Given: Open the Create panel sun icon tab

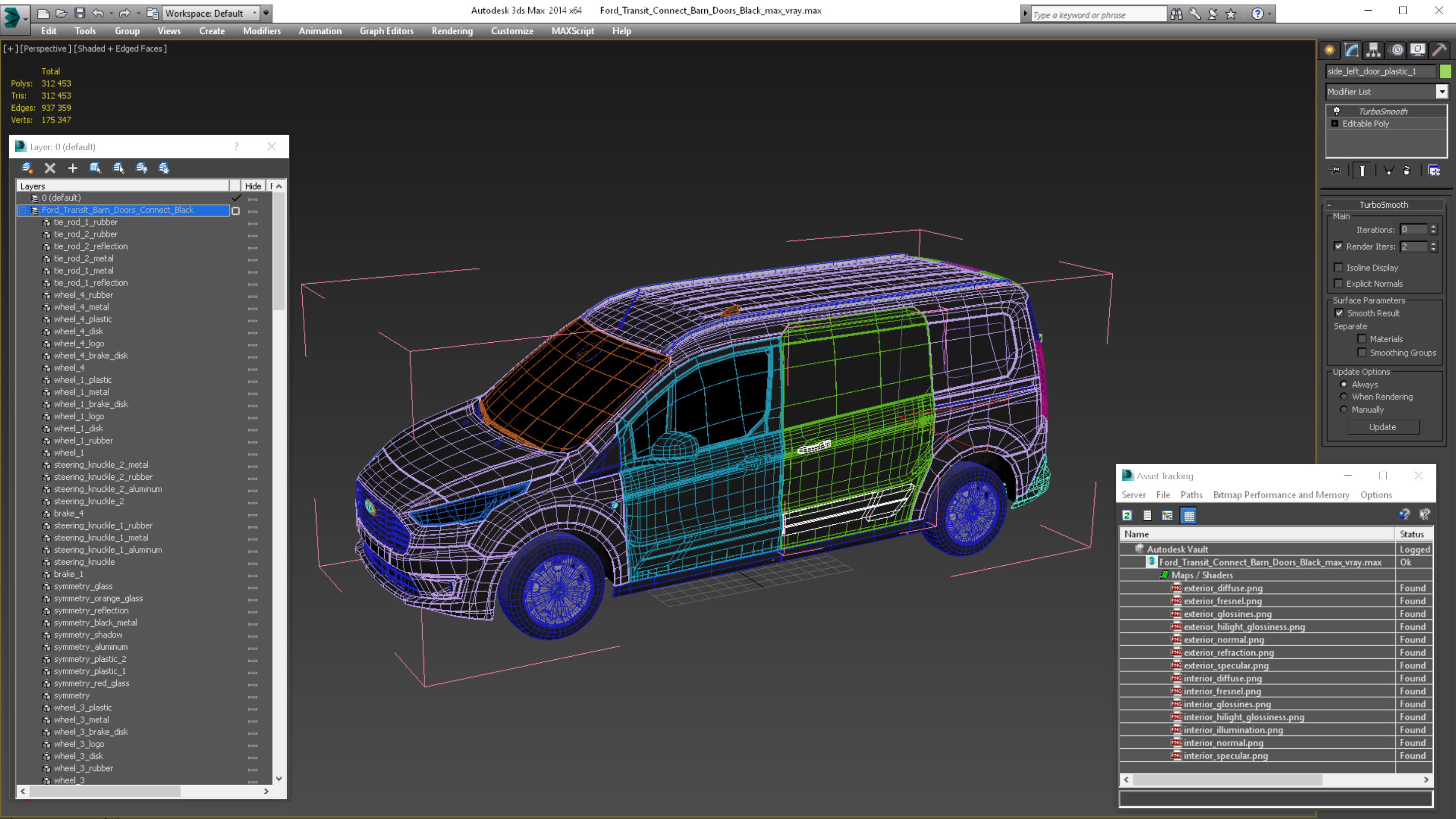Looking at the screenshot, I should tap(1330, 51).
